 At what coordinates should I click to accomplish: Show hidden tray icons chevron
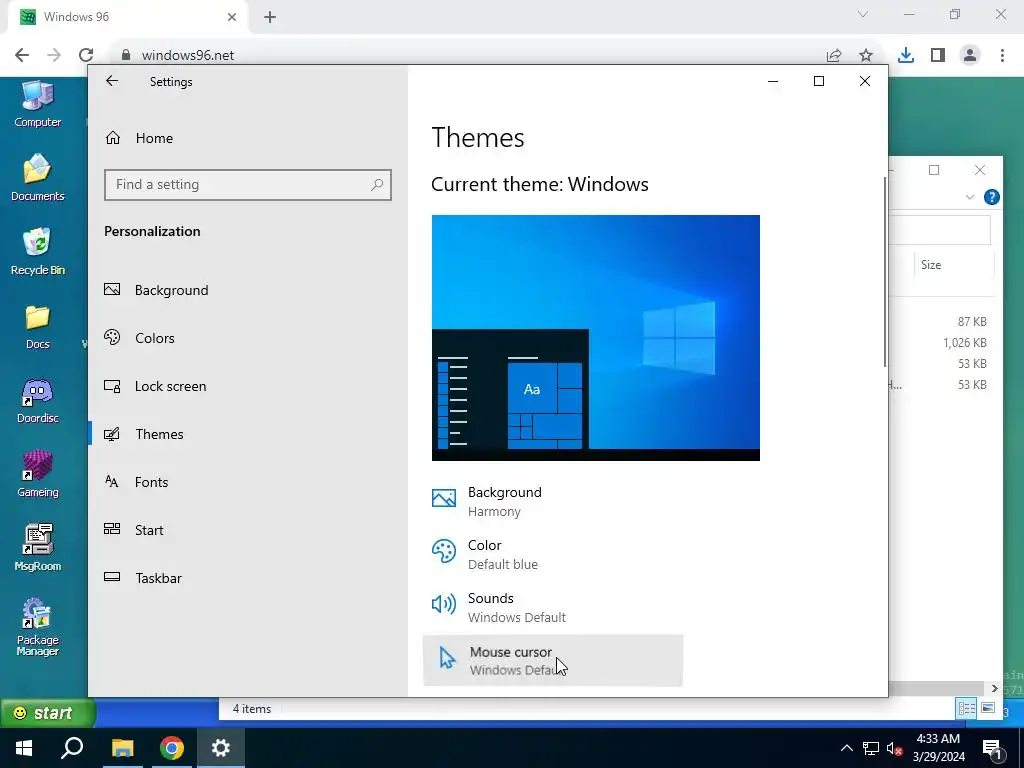click(846, 748)
